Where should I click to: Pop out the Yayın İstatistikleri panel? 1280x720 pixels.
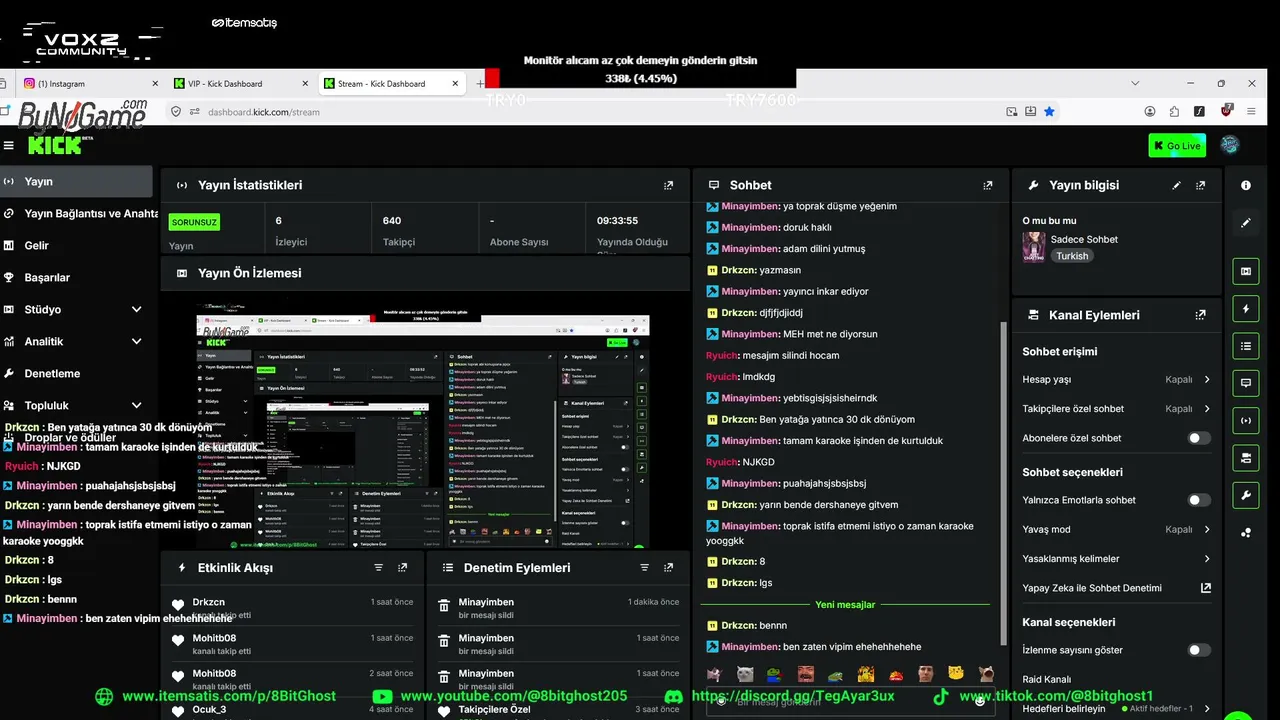tap(669, 185)
